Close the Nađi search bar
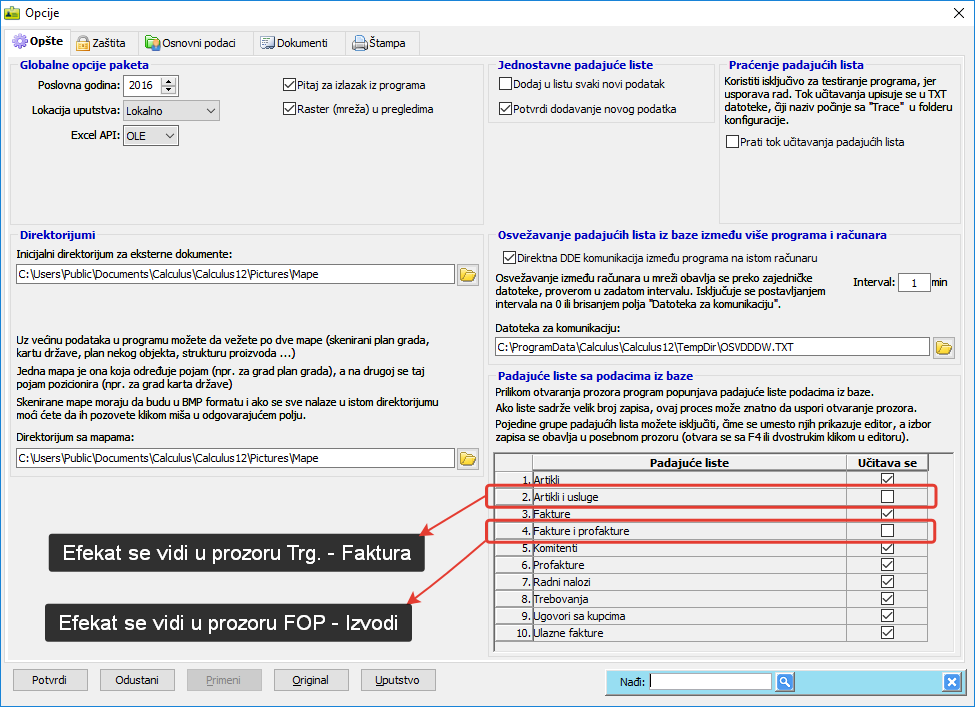Image resolution: width=975 pixels, height=707 pixels. 951,681
